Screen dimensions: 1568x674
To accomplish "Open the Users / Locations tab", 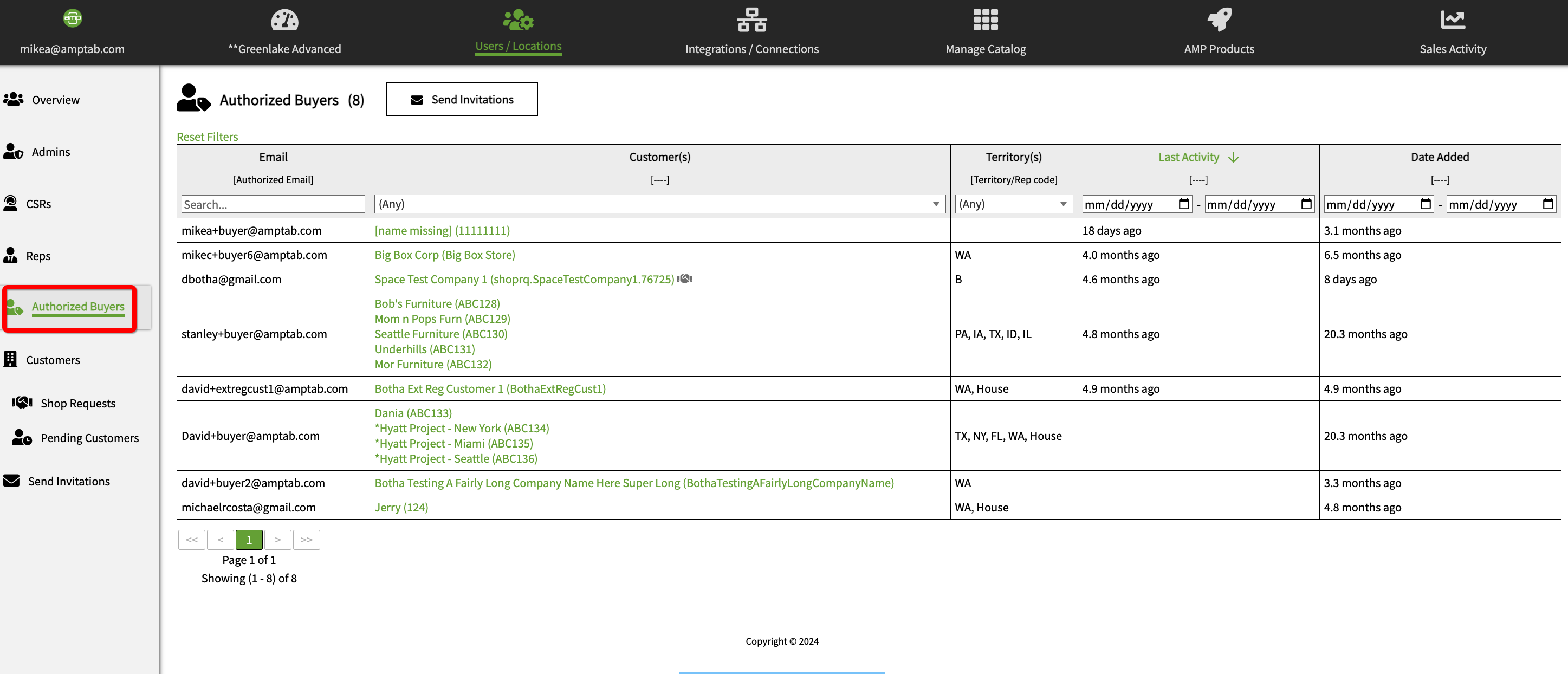I will point(518,46).
